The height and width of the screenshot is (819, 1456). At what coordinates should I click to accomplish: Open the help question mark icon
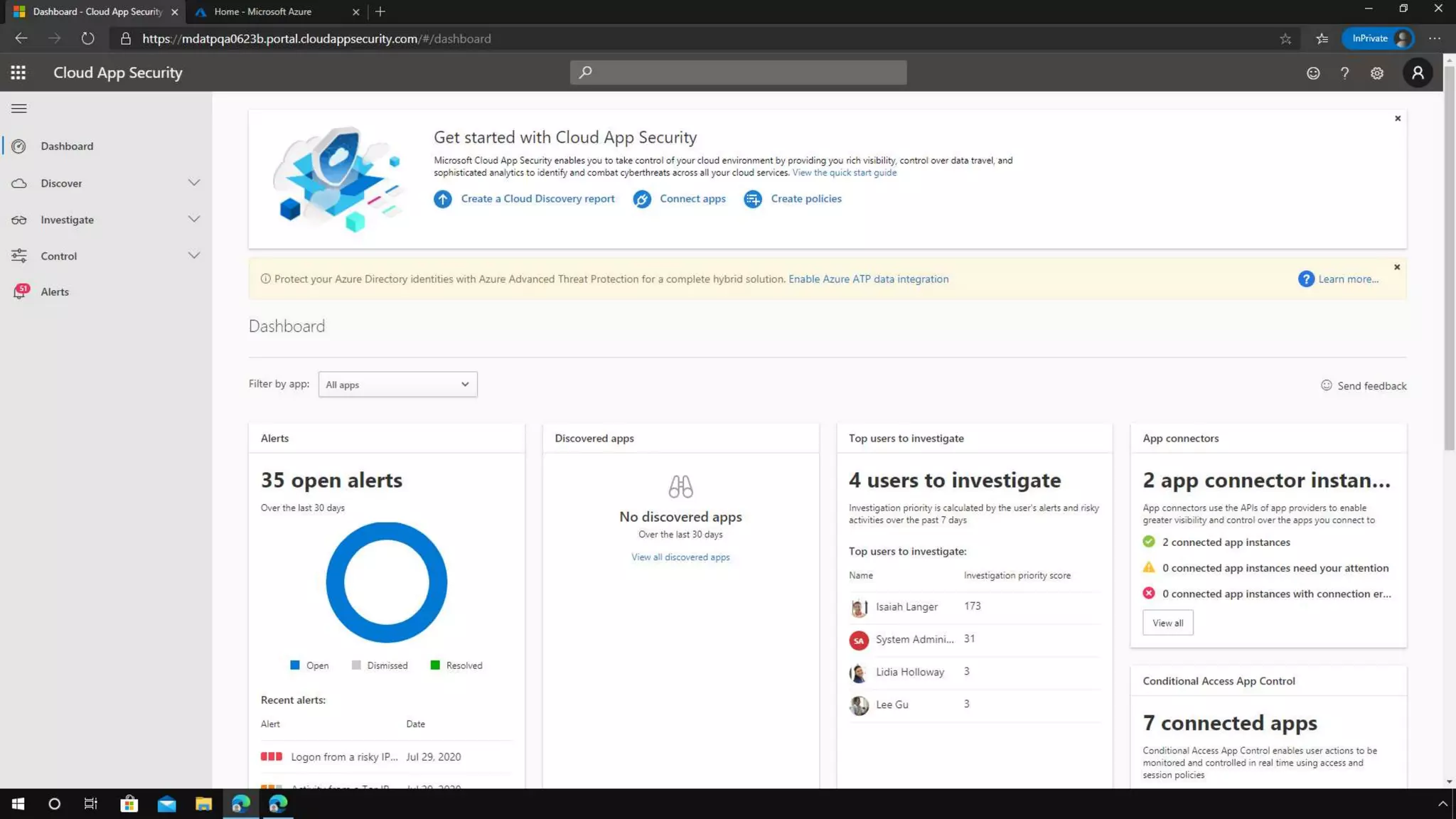(x=1344, y=73)
